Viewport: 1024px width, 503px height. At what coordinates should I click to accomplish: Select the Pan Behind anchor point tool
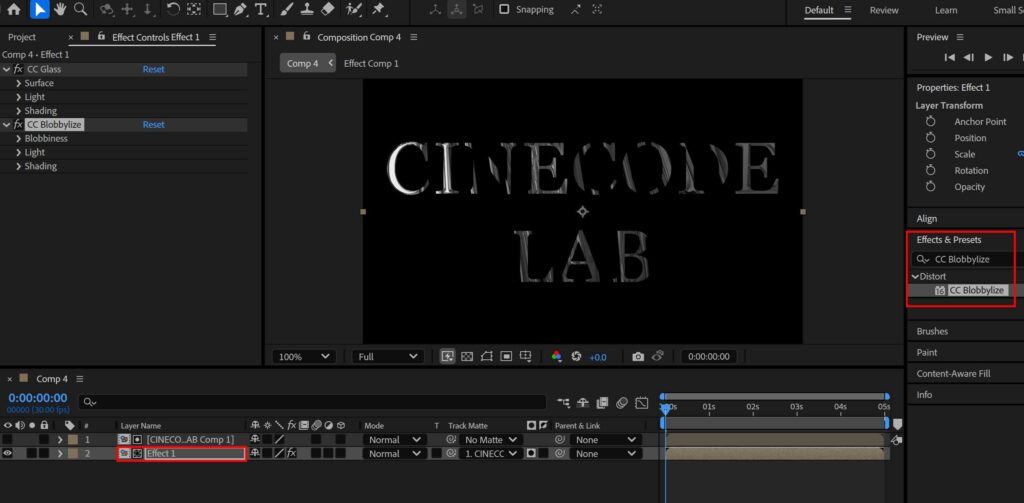coord(194,9)
